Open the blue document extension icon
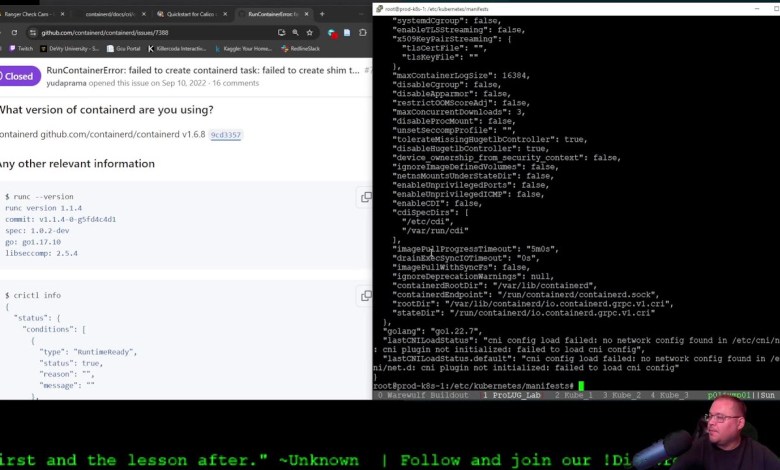The width and height of the screenshot is (780, 470). coord(347,32)
